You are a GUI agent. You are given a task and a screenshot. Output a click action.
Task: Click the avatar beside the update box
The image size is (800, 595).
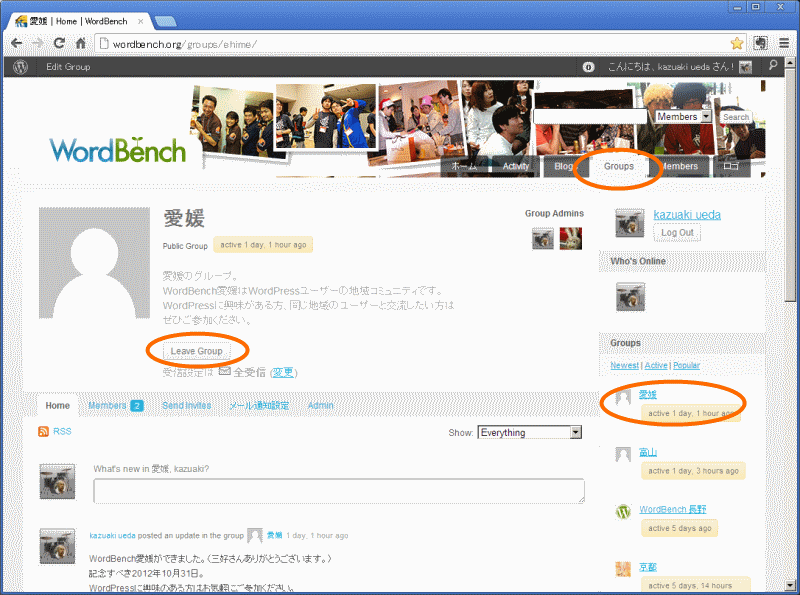point(57,481)
